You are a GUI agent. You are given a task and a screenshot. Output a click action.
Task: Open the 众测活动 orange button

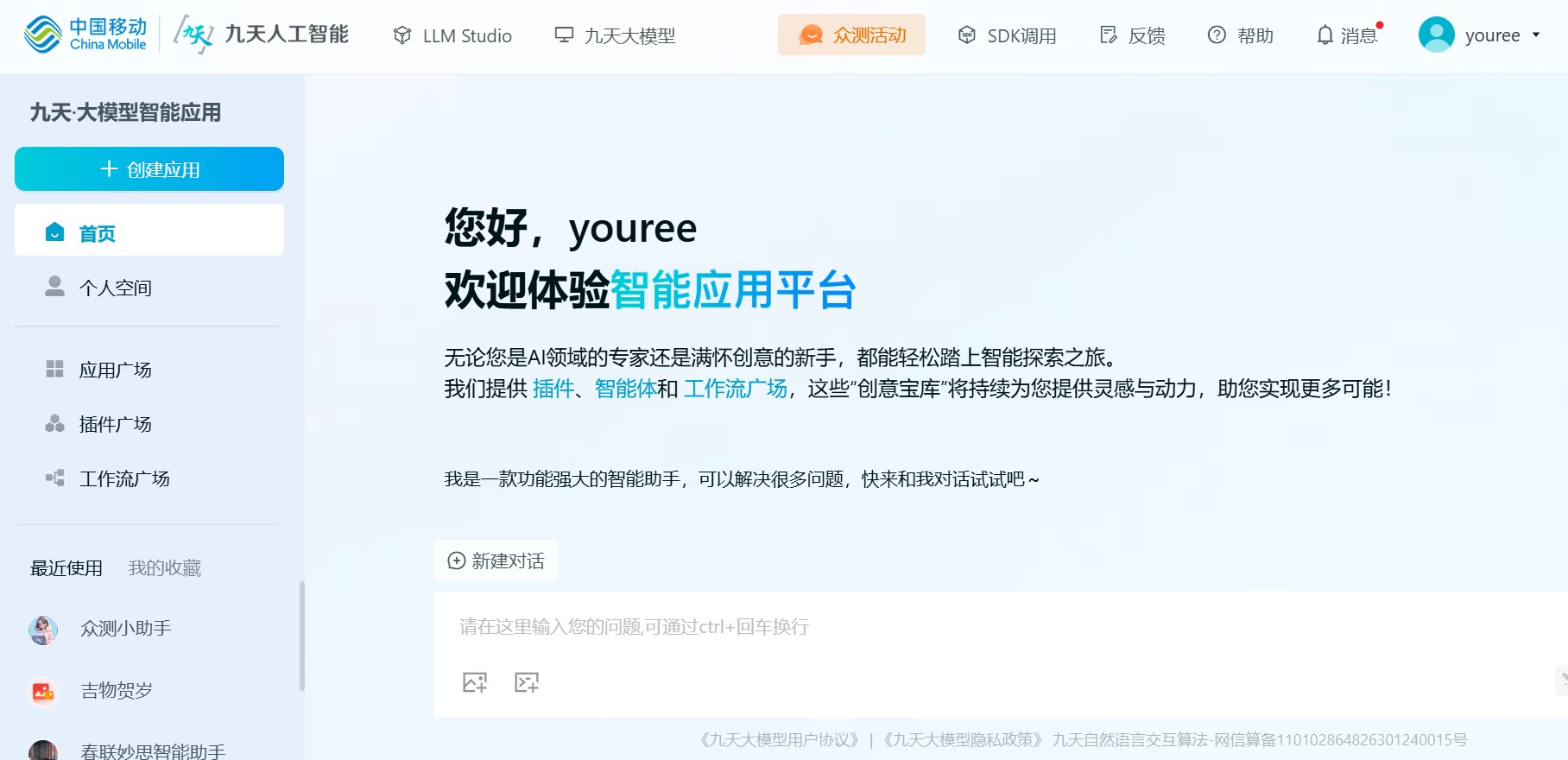pos(851,35)
